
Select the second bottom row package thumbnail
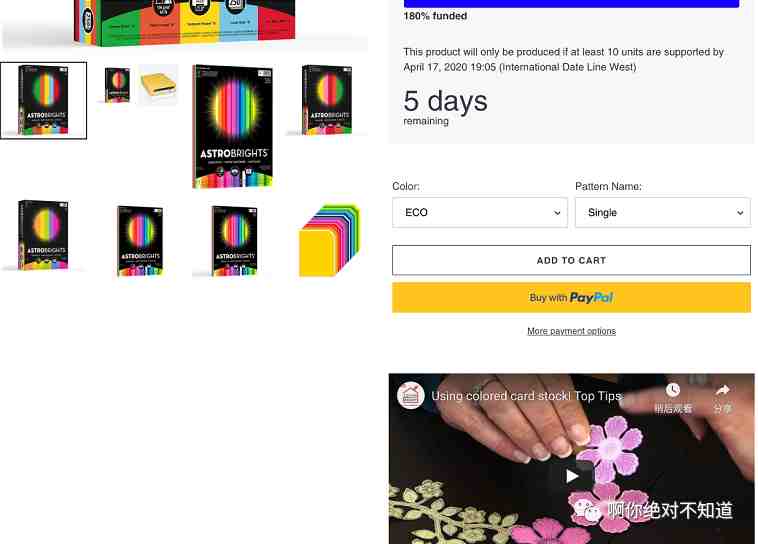[x=140, y=241]
